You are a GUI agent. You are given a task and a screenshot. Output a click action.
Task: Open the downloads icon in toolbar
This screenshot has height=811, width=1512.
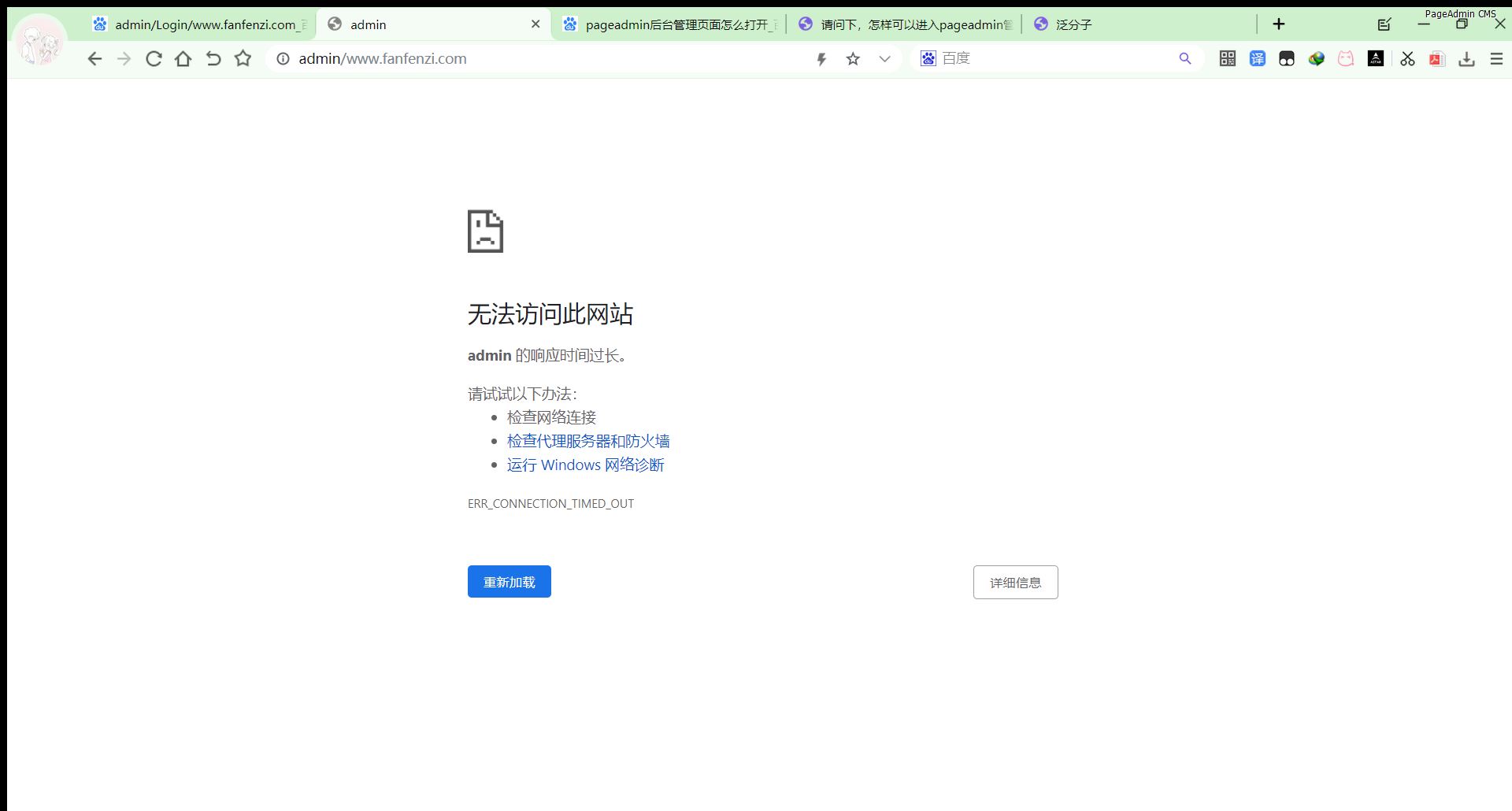(x=1466, y=59)
